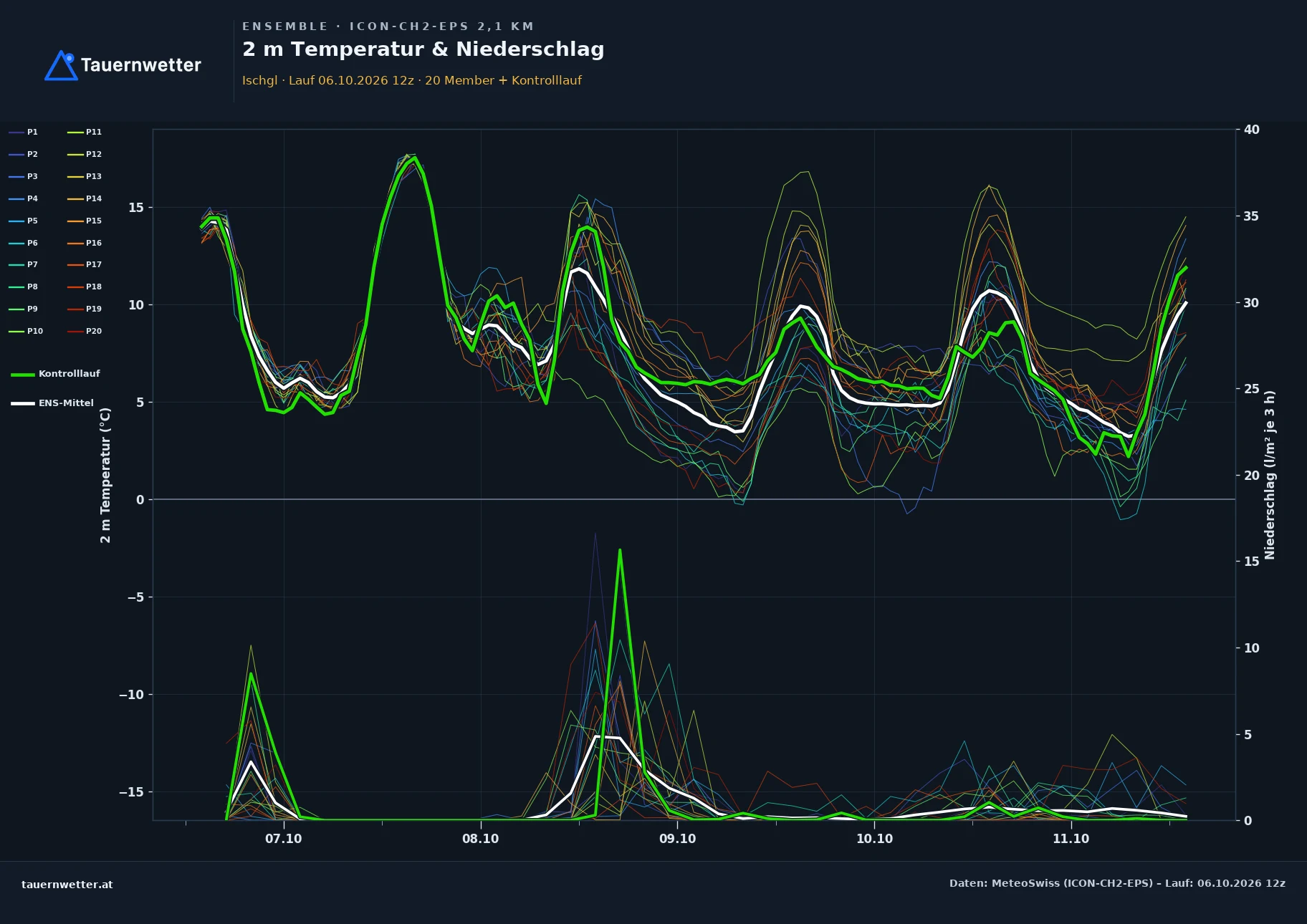
Task: Click the 25 value on precipitation axis
Action: (1252, 389)
